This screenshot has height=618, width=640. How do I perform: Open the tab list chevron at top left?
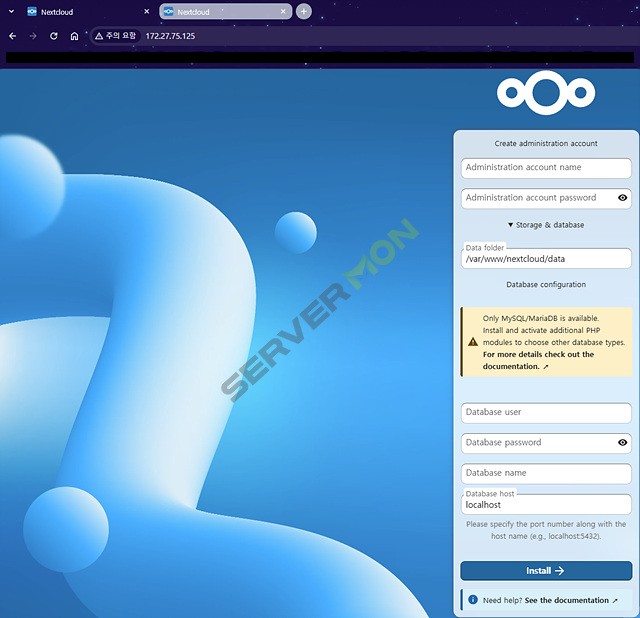click(x=11, y=11)
